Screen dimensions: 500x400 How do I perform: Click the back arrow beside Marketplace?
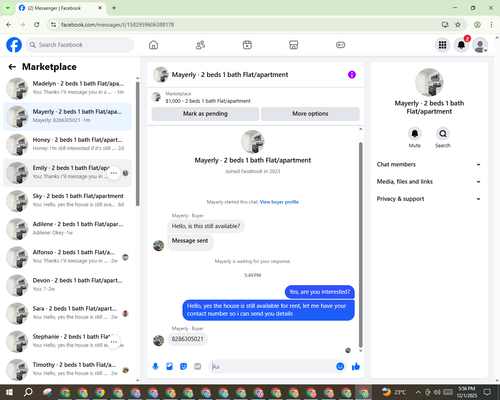[12, 67]
